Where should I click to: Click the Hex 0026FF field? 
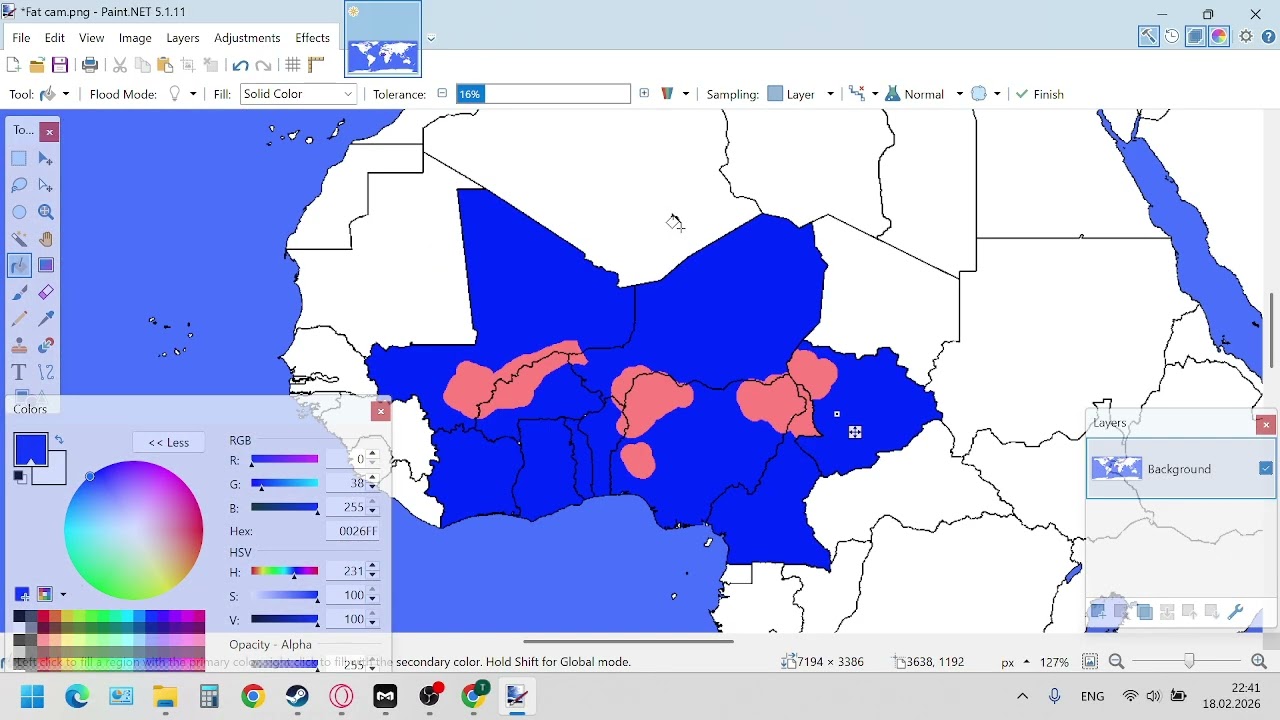[x=352, y=531]
